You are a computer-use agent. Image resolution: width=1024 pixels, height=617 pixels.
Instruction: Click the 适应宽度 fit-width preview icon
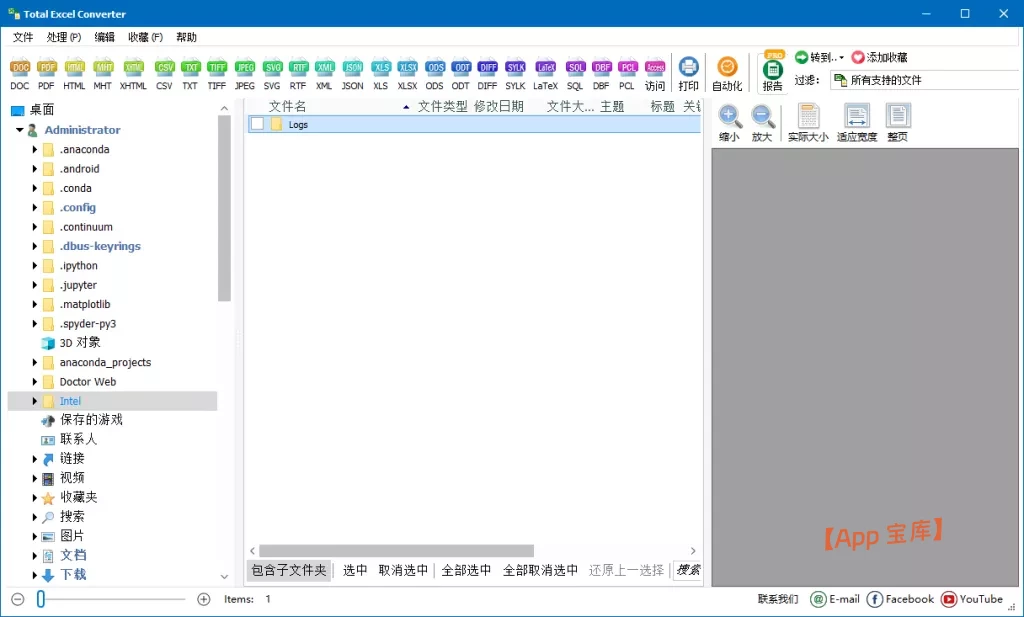[x=856, y=120]
